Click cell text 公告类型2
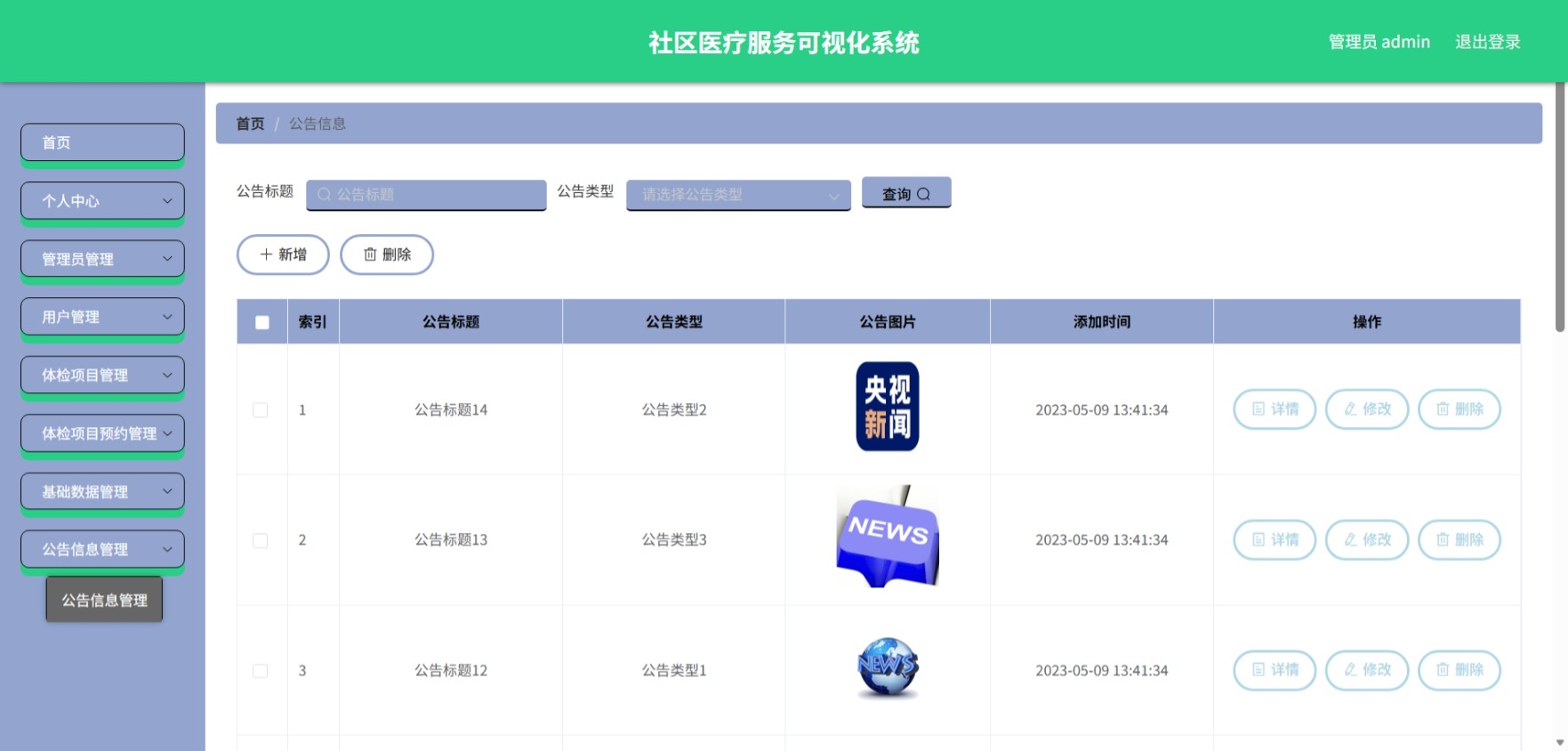Screen dimensions: 1568x751 click(x=674, y=410)
